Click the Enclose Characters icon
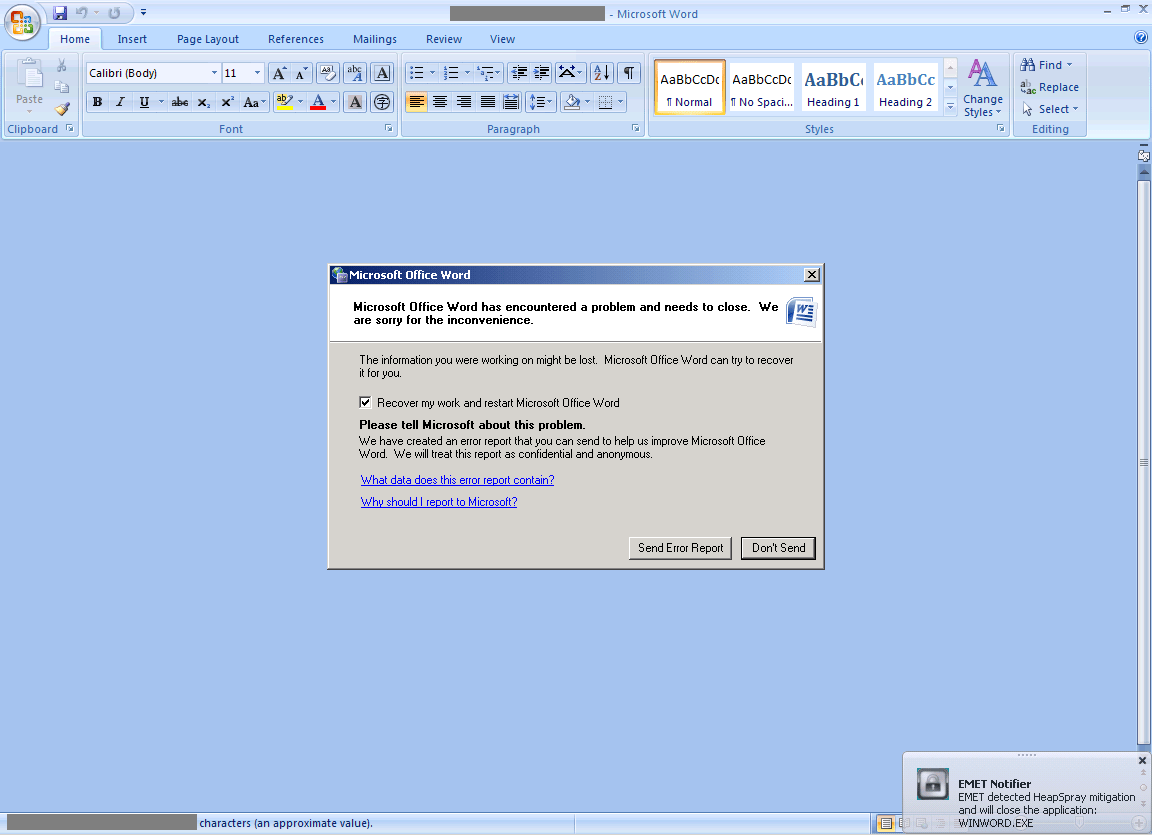 click(x=382, y=102)
